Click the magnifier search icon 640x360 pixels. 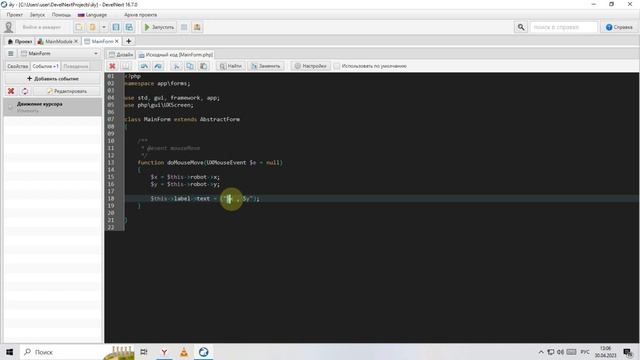pyautogui.click(x=521, y=27)
